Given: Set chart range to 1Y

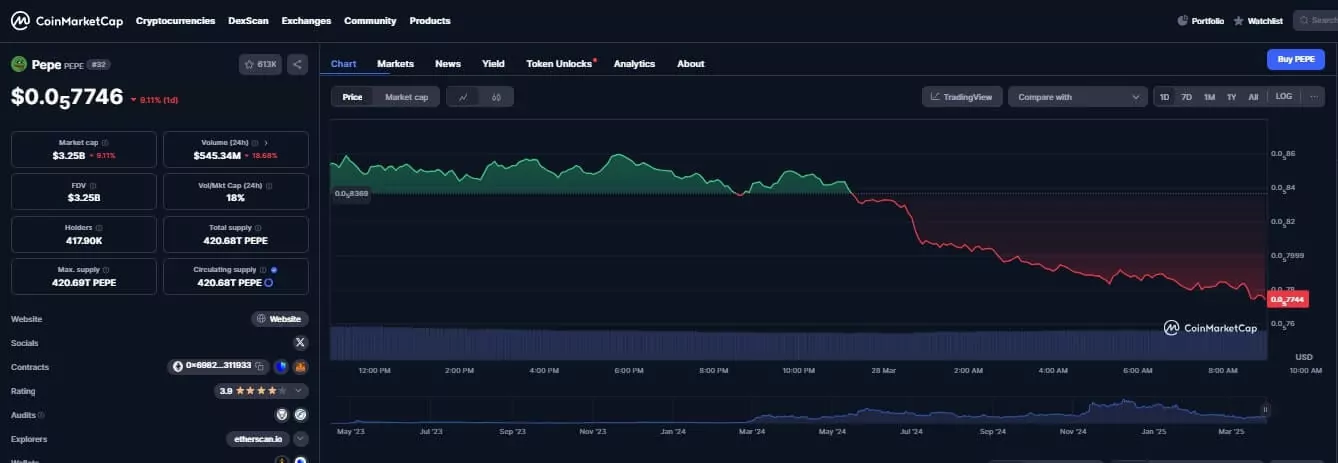Looking at the screenshot, I should 1231,97.
